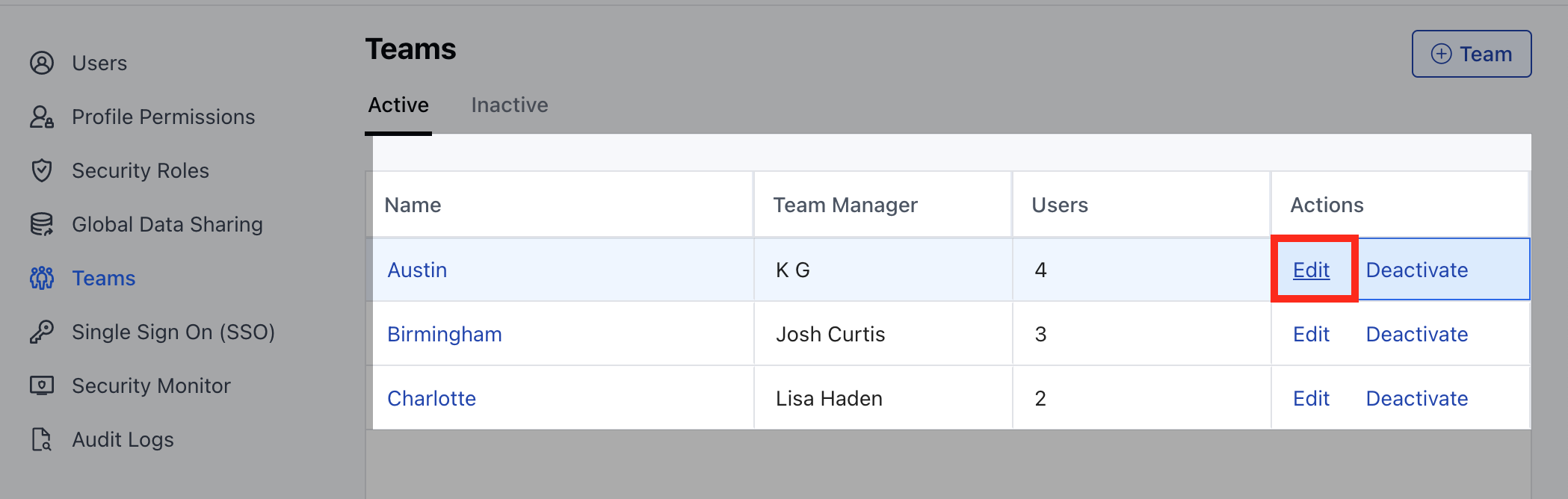The width and height of the screenshot is (1568, 499).
Task: Edit the Birmingham team
Action: [1311, 334]
